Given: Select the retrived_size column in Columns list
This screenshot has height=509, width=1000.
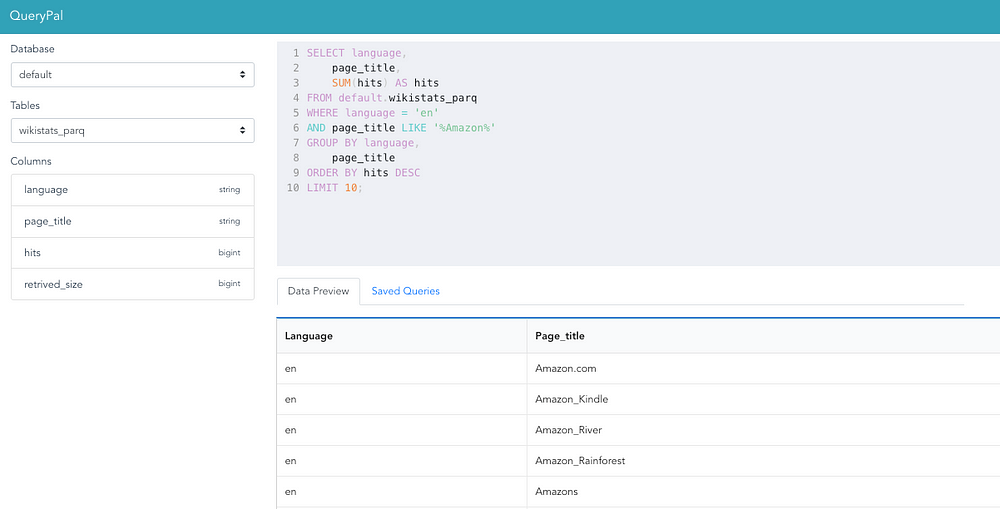Looking at the screenshot, I should (x=133, y=284).
